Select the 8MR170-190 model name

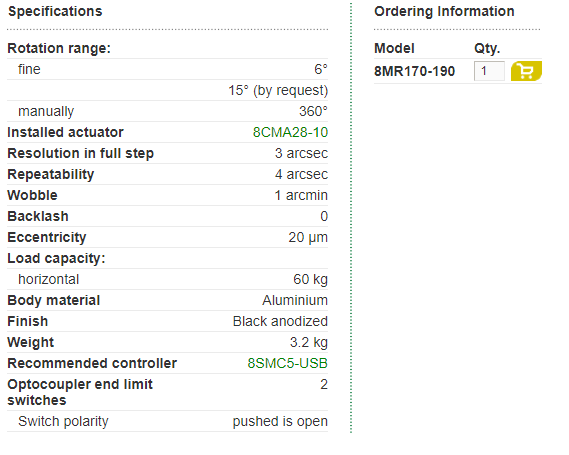pos(414,71)
